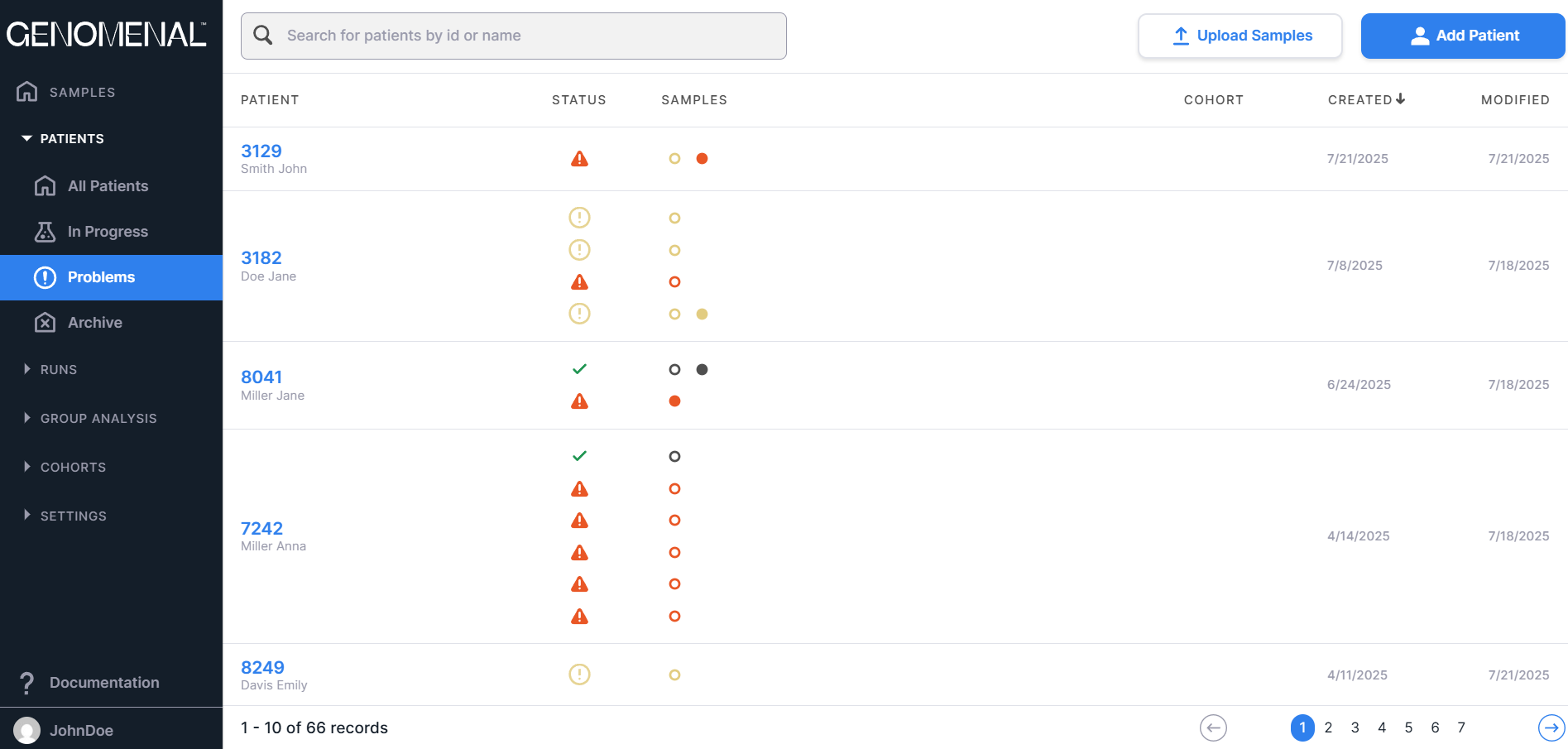The width and height of the screenshot is (1568, 749).
Task: Open patient 7242 record link
Action: pos(261,528)
